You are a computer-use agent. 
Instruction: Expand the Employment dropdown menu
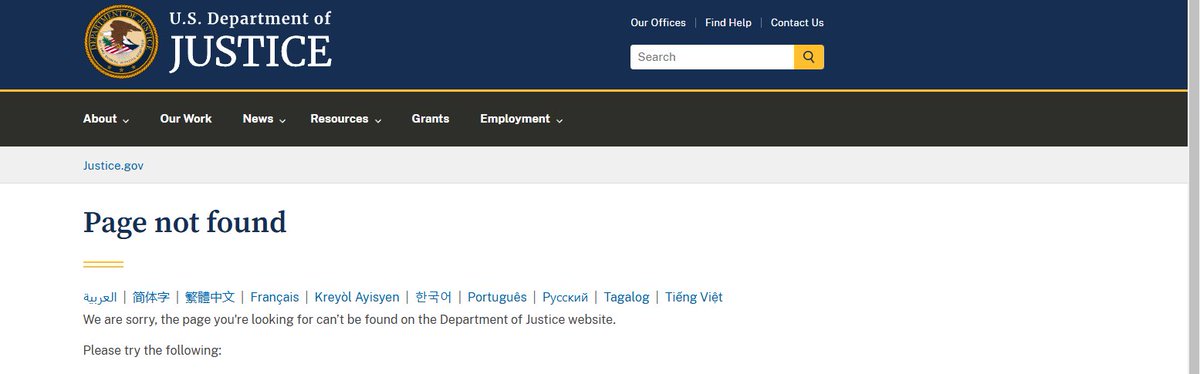tap(521, 119)
